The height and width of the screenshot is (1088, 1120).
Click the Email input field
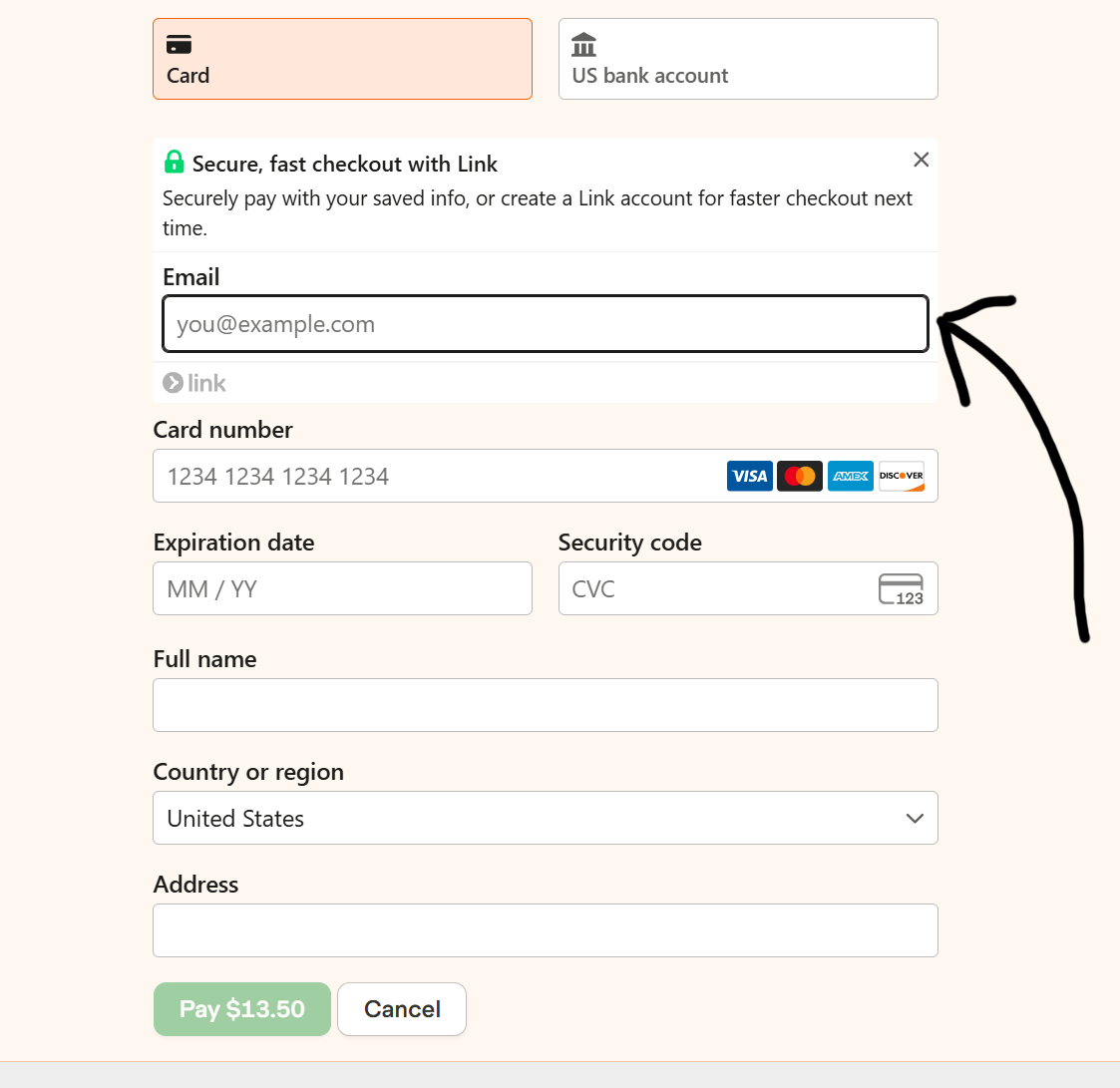(545, 323)
